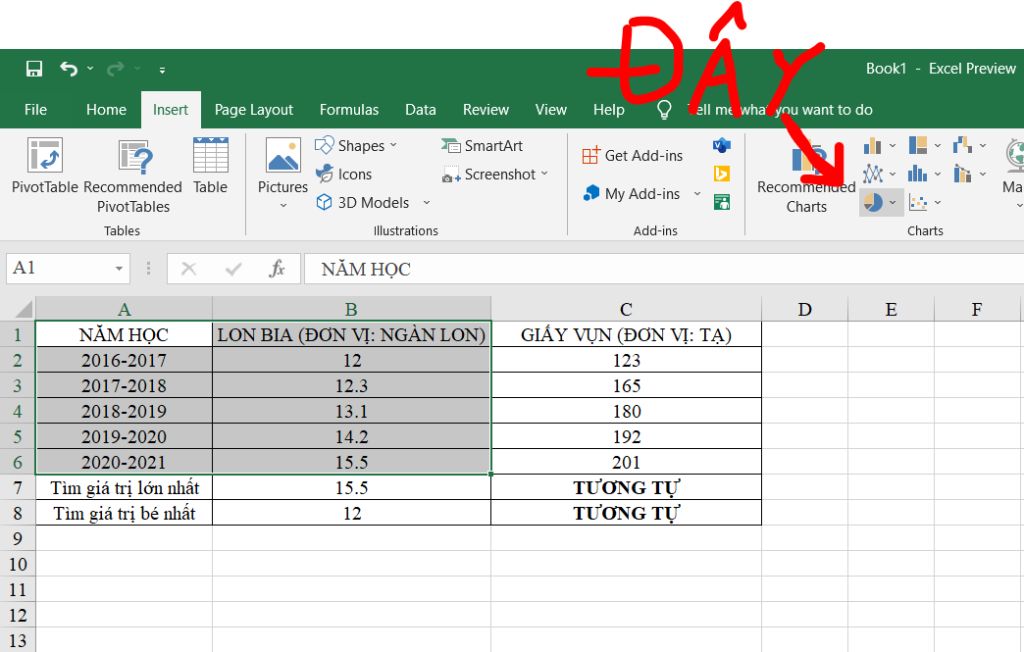The image size is (1024, 652).
Task: Open the Combo Chart dropdown
Action: pos(983,174)
